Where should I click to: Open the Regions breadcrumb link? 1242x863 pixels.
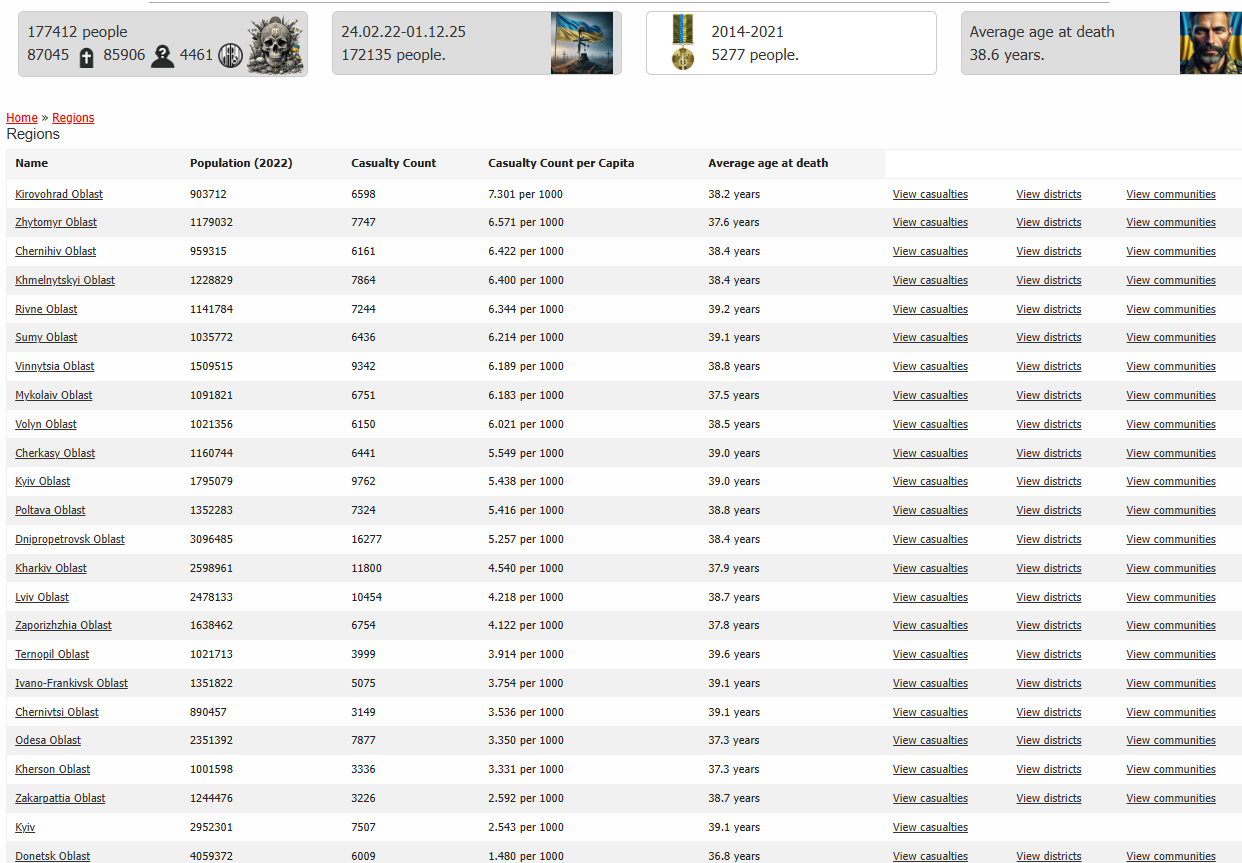point(73,118)
